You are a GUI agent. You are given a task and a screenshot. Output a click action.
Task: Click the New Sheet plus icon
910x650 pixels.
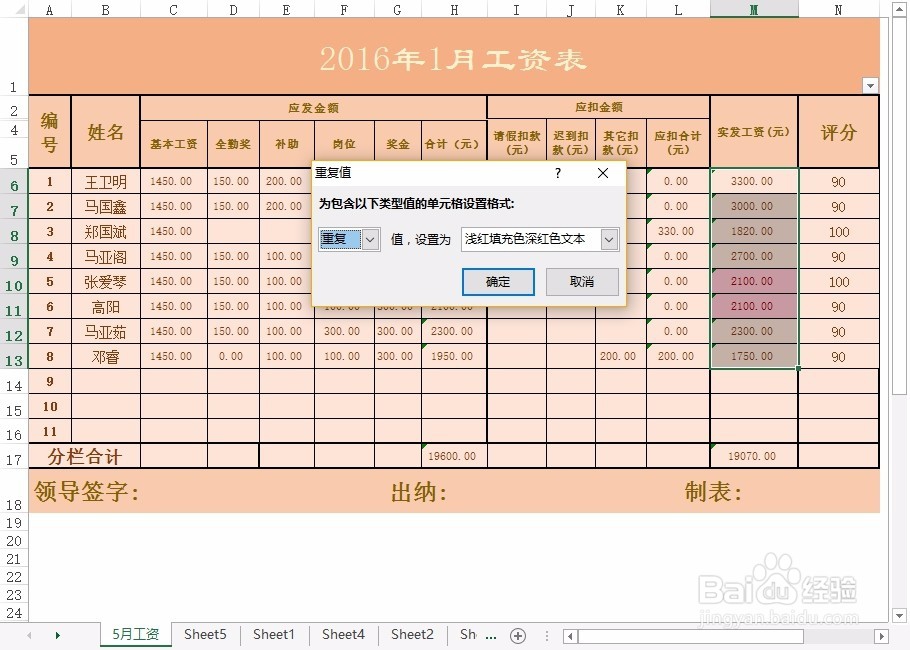[x=518, y=634]
